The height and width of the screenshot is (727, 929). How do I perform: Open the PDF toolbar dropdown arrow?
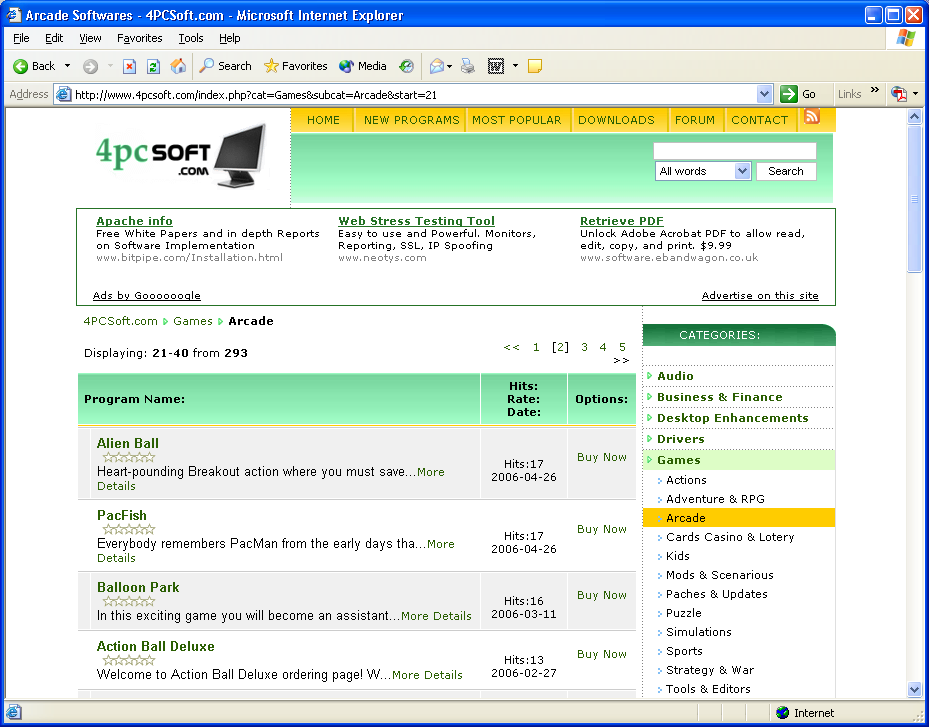point(915,94)
